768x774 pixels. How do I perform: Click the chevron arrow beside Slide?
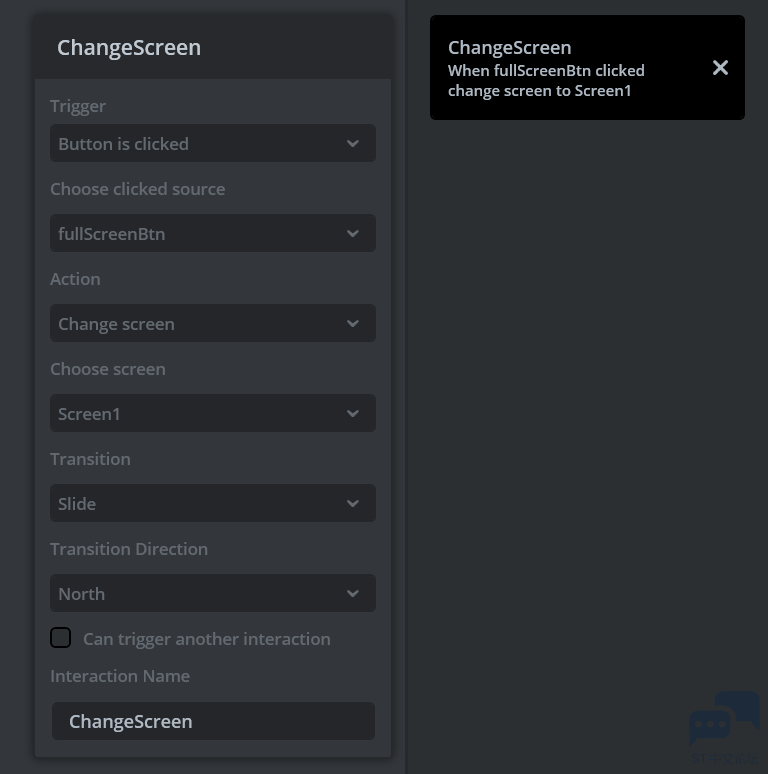(353, 503)
